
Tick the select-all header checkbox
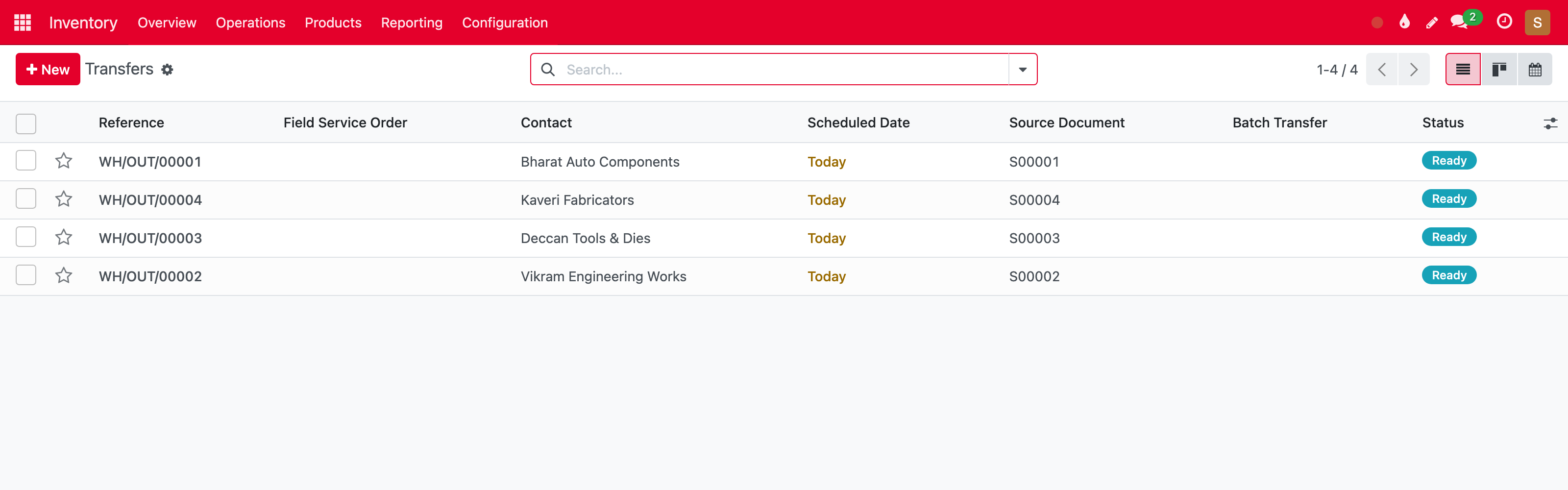[x=26, y=123]
